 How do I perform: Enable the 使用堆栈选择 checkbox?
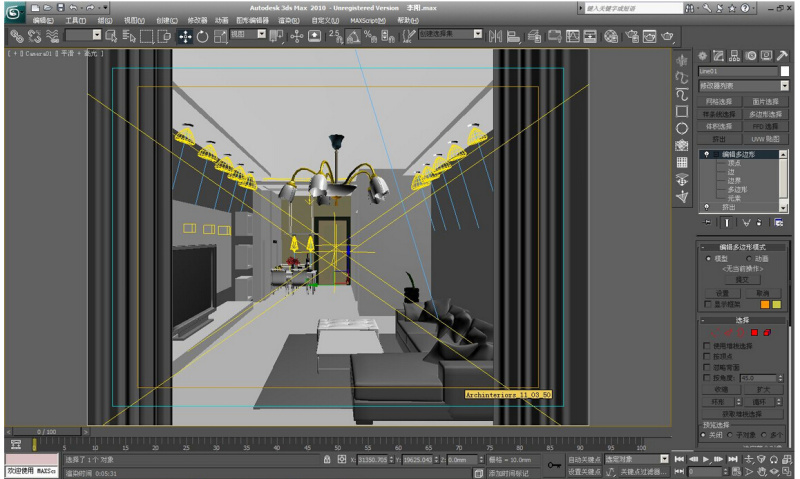tap(707, 345)
